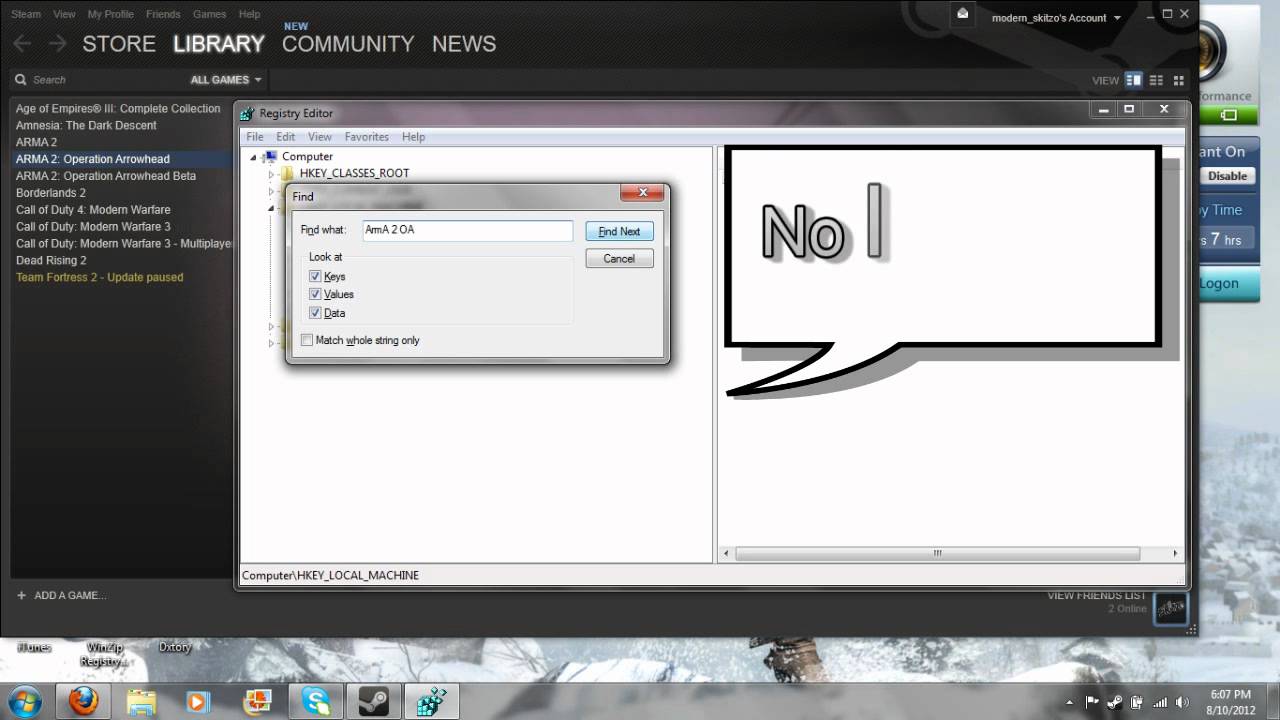
Task: Open the Steam inbox envelope icon
Action: coord(962,14)
